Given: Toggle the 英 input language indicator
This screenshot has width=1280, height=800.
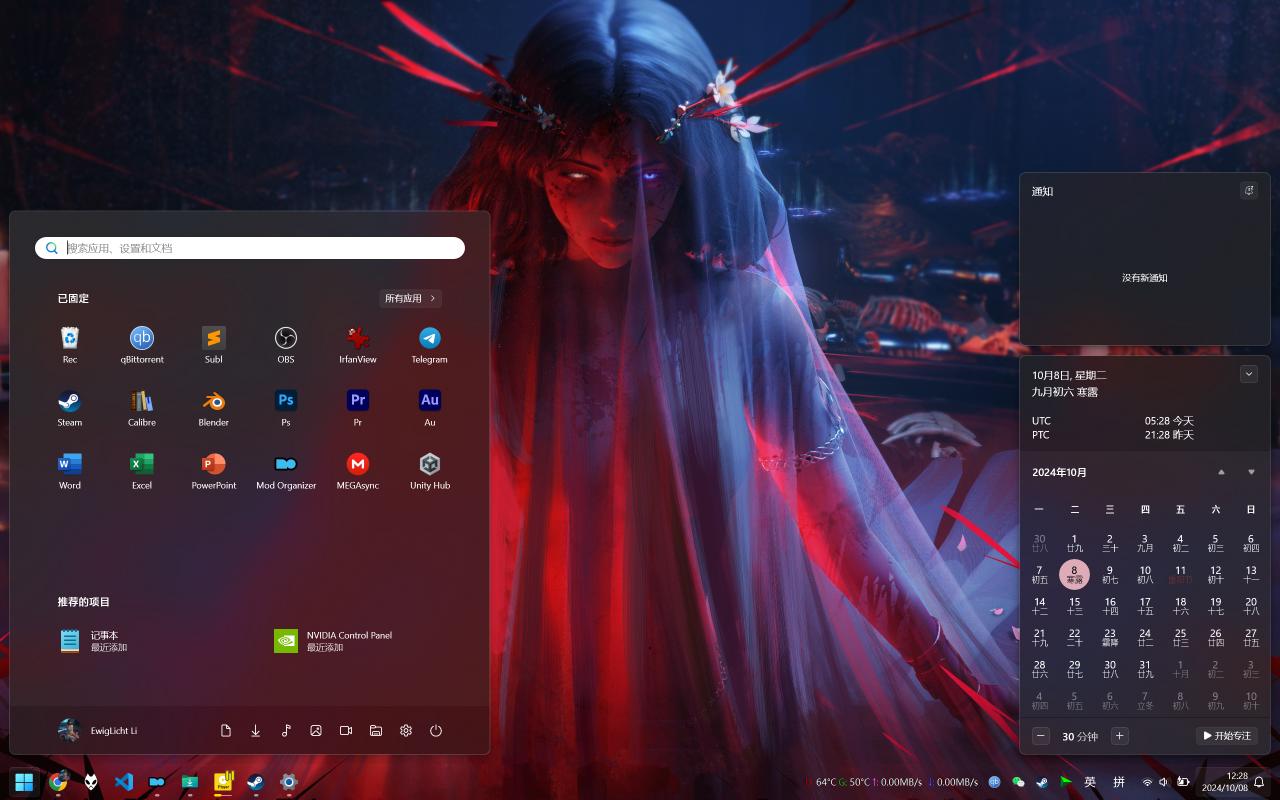Looking at the screenshot, I should [1090, 782].
